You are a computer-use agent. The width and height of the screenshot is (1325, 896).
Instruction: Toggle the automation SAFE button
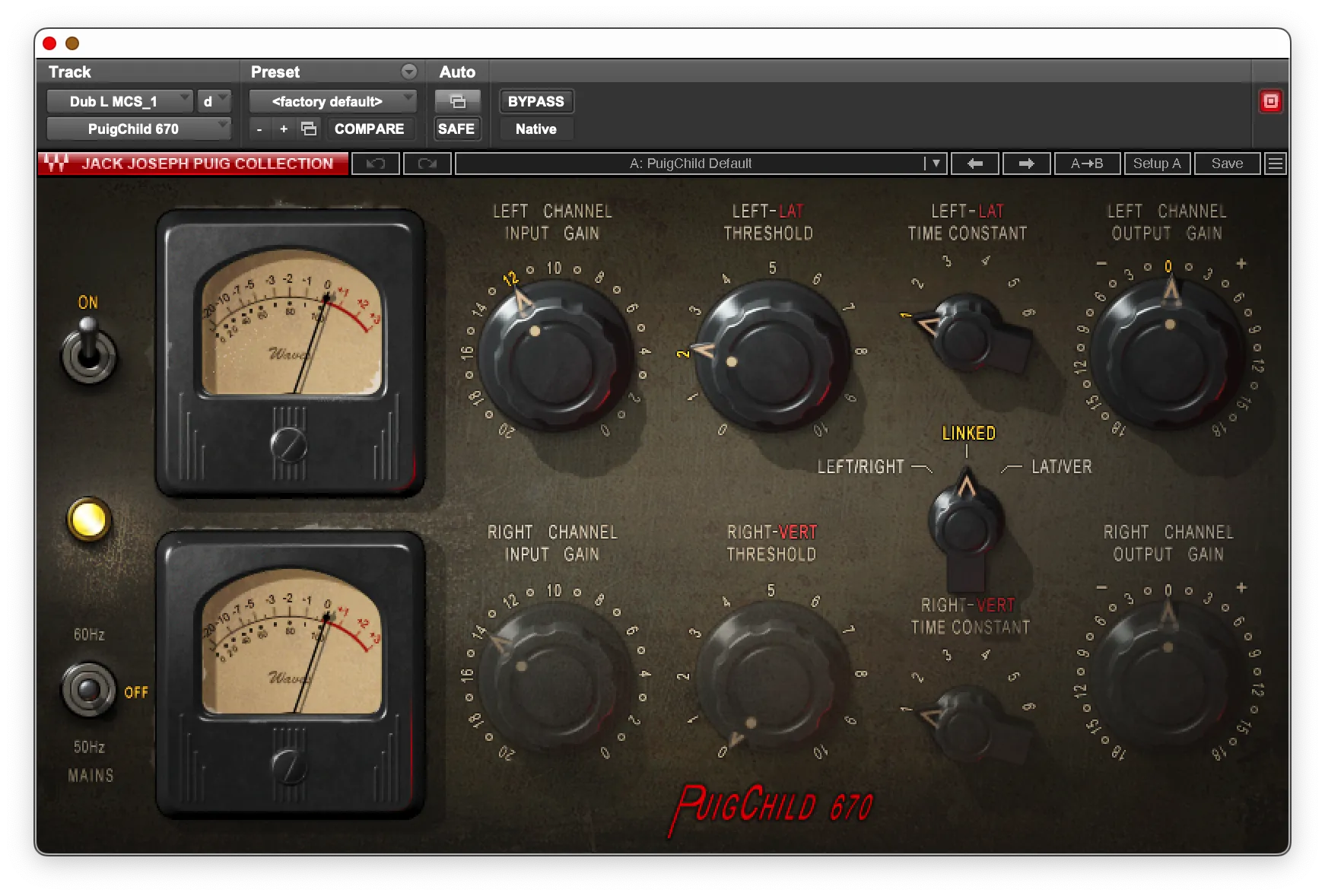456,129
